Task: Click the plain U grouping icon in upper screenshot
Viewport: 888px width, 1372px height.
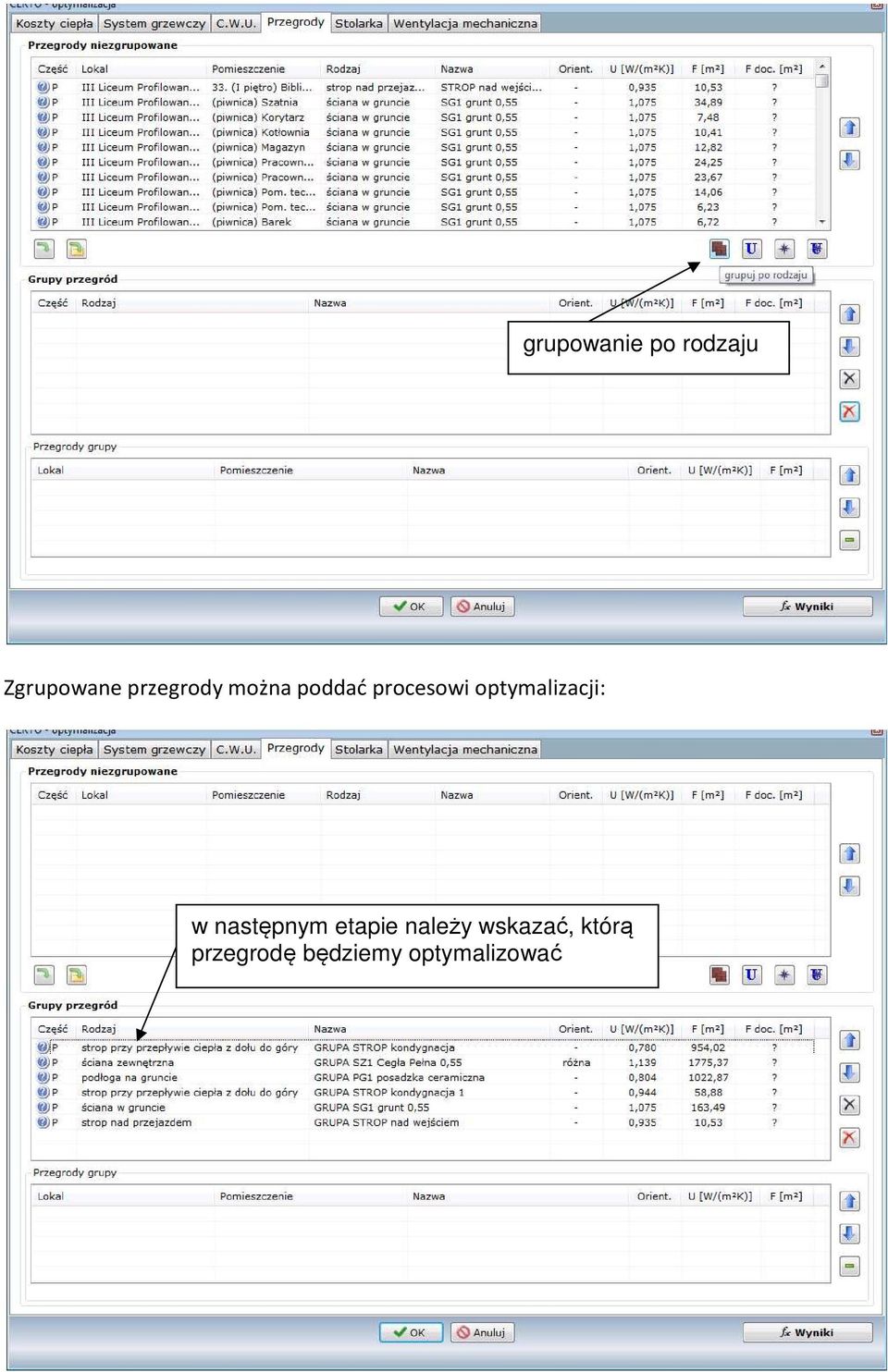Action: tap(751, 249)
